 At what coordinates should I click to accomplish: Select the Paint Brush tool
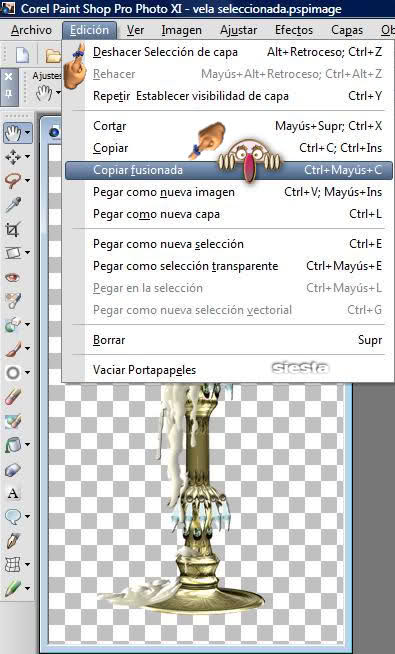click(13, 349)
